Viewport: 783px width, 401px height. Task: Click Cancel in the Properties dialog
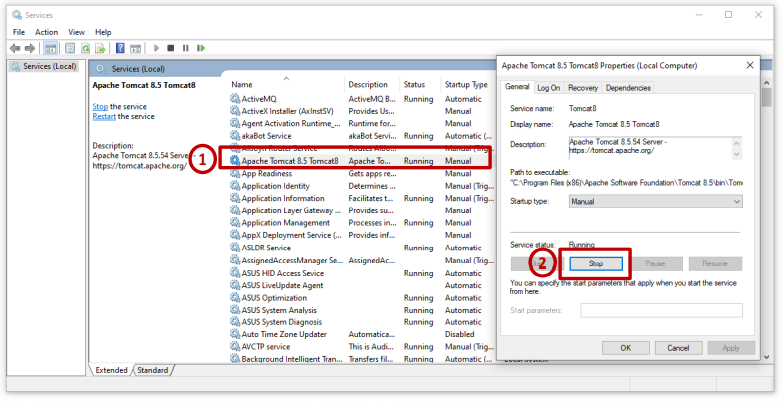(678, 348)
